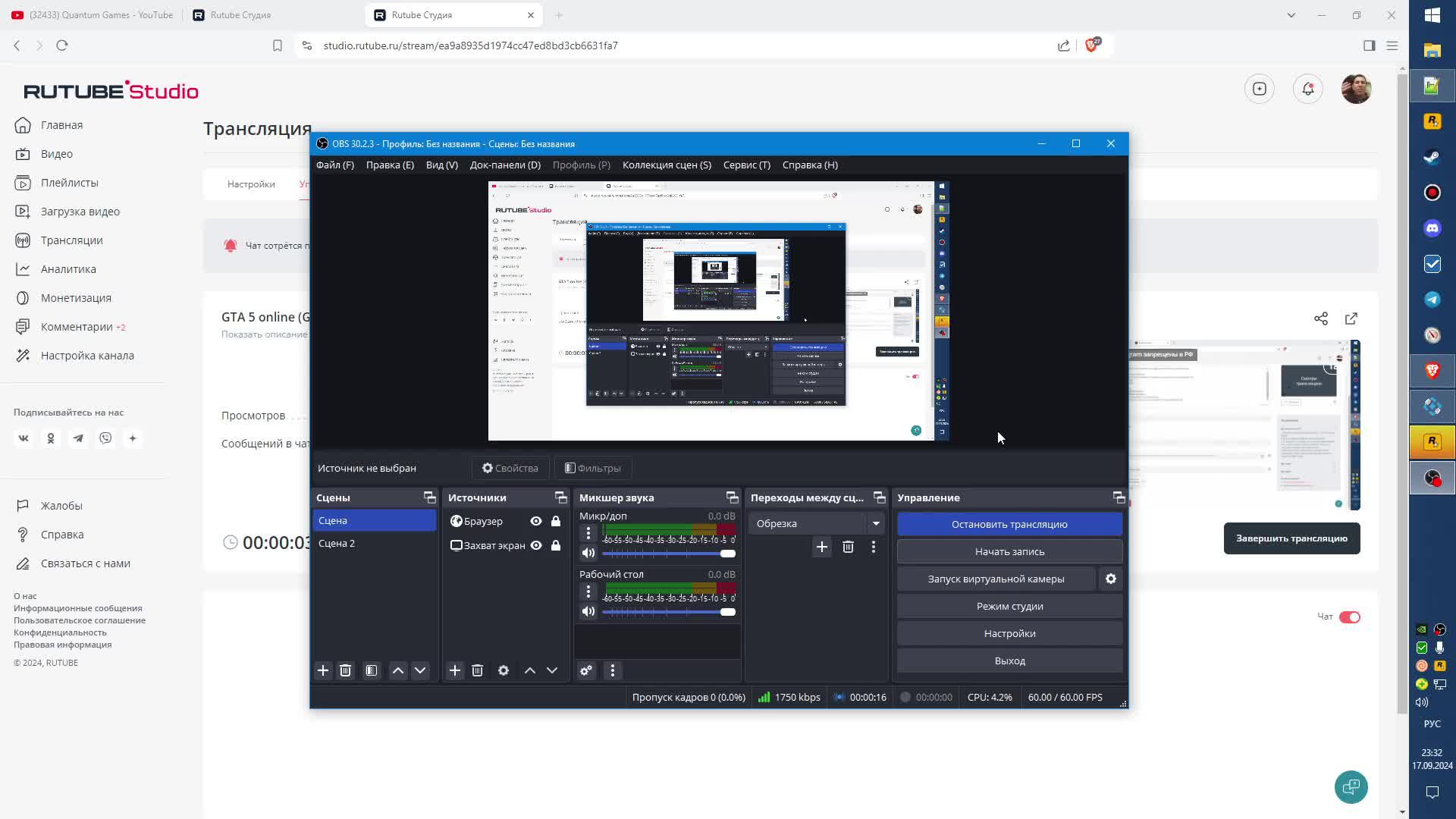Move scene down arrow in Scenes panel
This screenshot has width=1456, height=819.
419,670
